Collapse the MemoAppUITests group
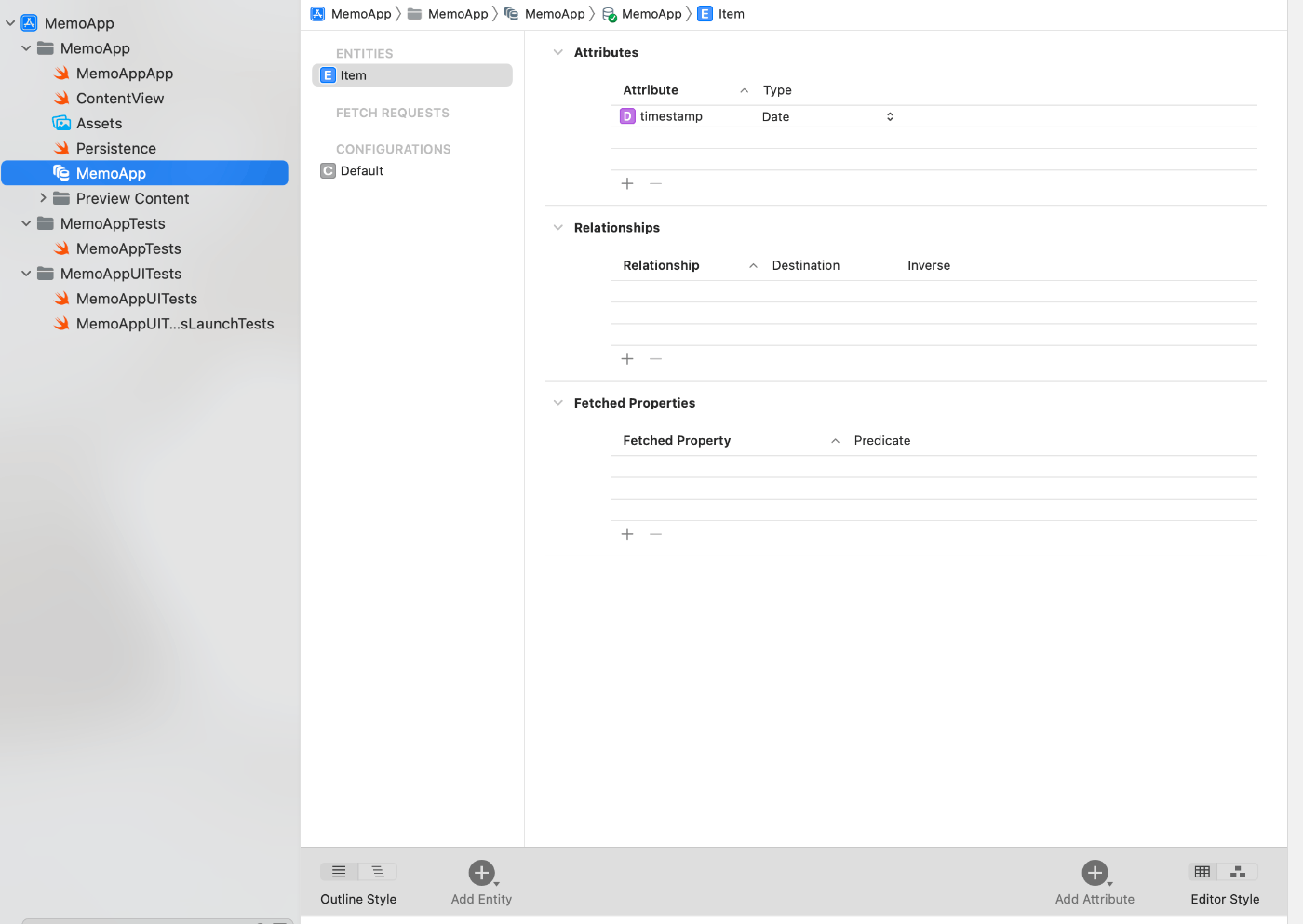Viewport: 1303px width, 924px height. (x=26, y=274)
